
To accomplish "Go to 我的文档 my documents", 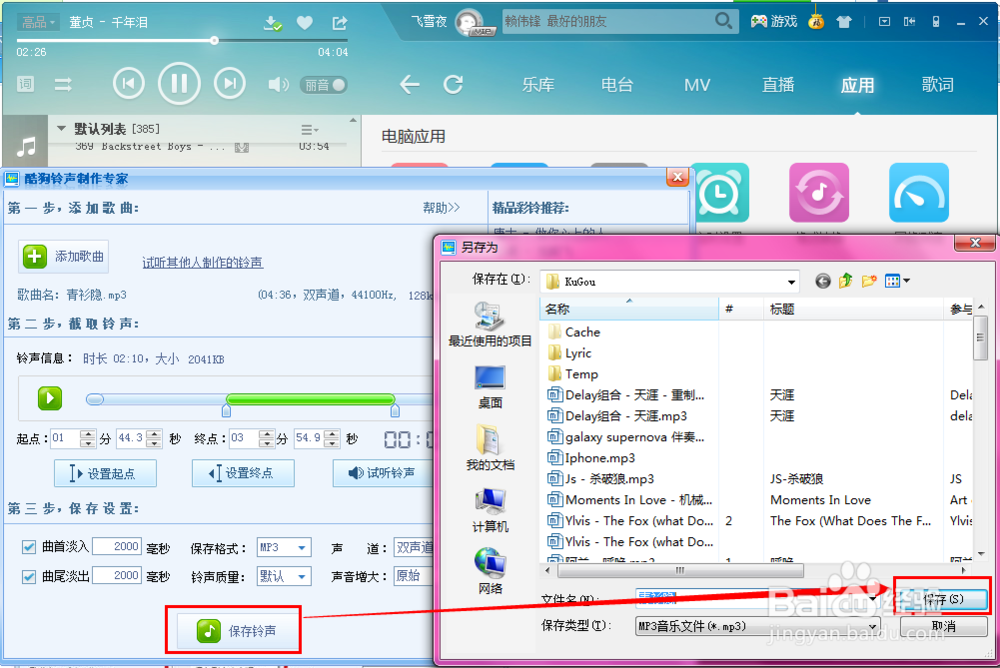I will [x=490, y=448].
